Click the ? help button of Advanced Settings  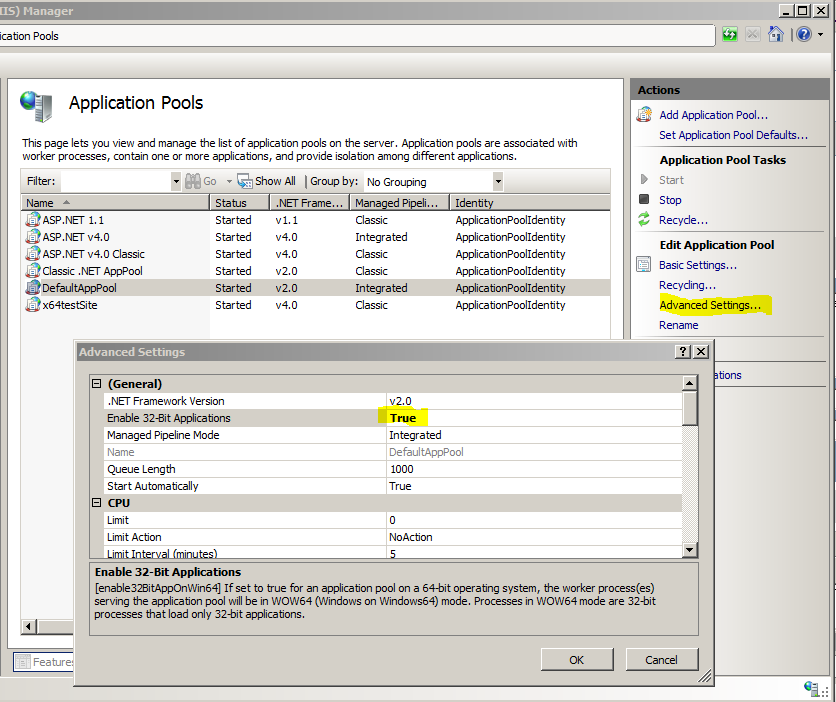[x=682, y=351]
